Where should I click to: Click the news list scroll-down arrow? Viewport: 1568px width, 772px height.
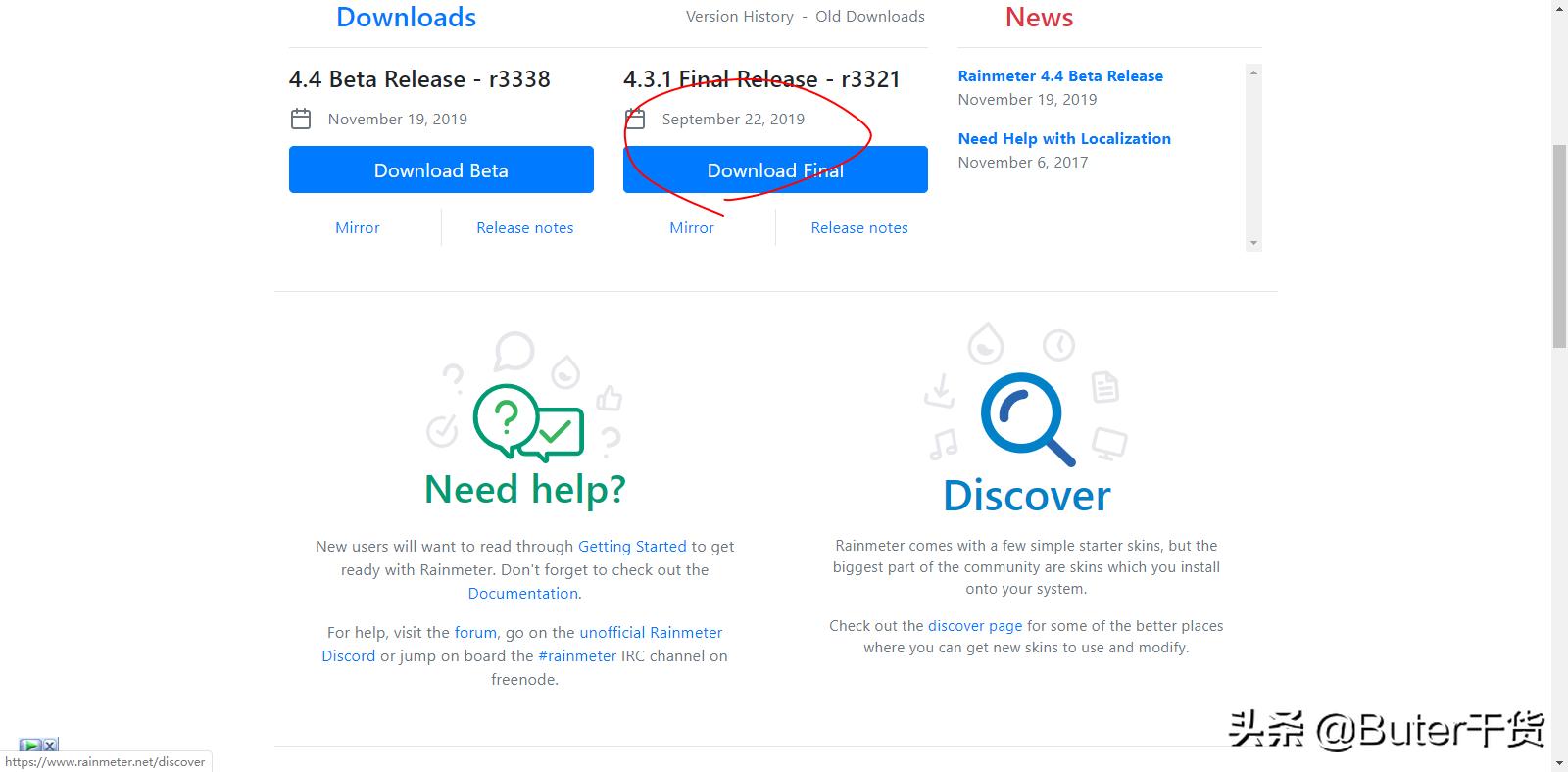[1253, 243]
